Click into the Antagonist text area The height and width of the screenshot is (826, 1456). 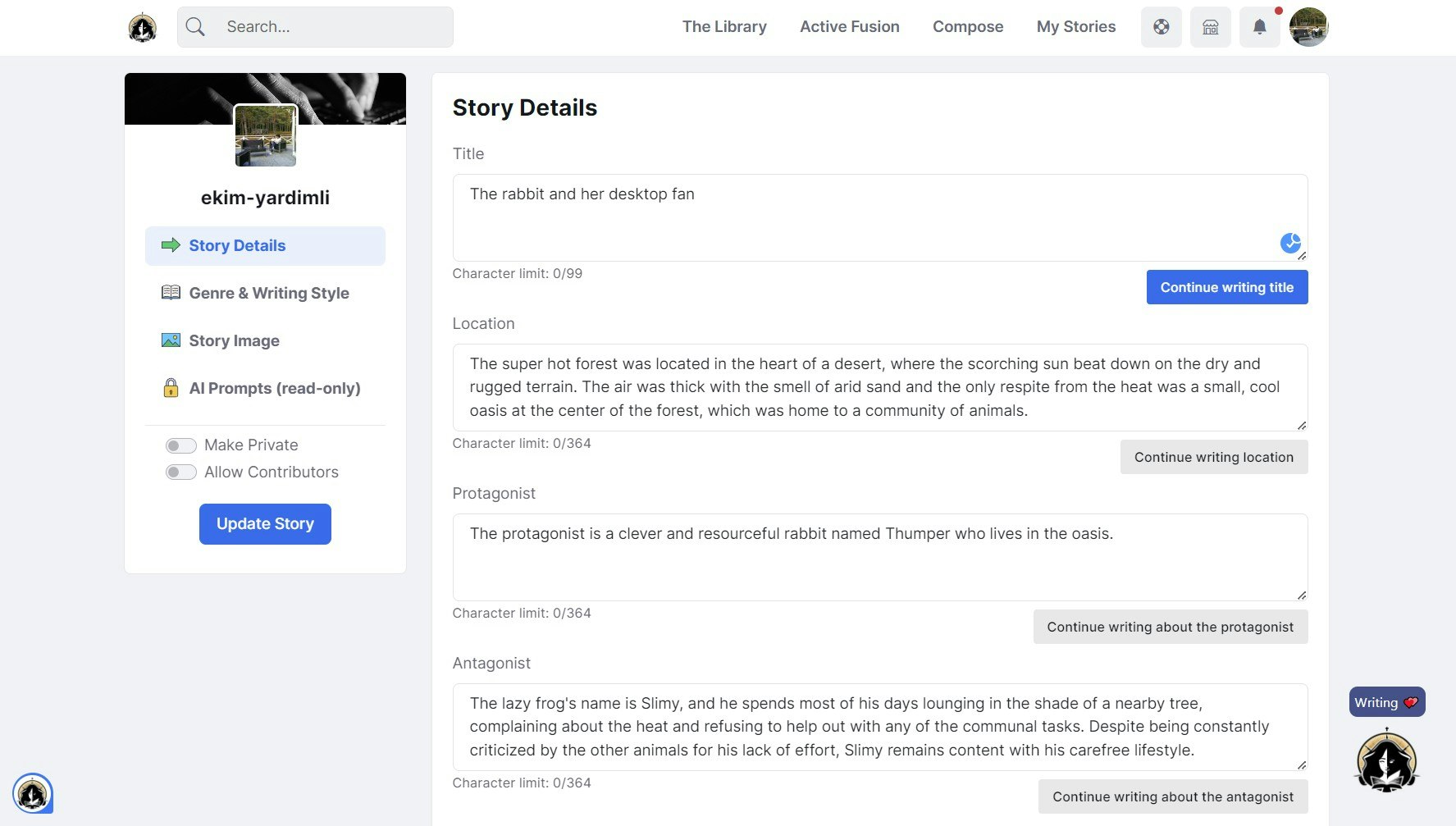(x=880, y=728)
